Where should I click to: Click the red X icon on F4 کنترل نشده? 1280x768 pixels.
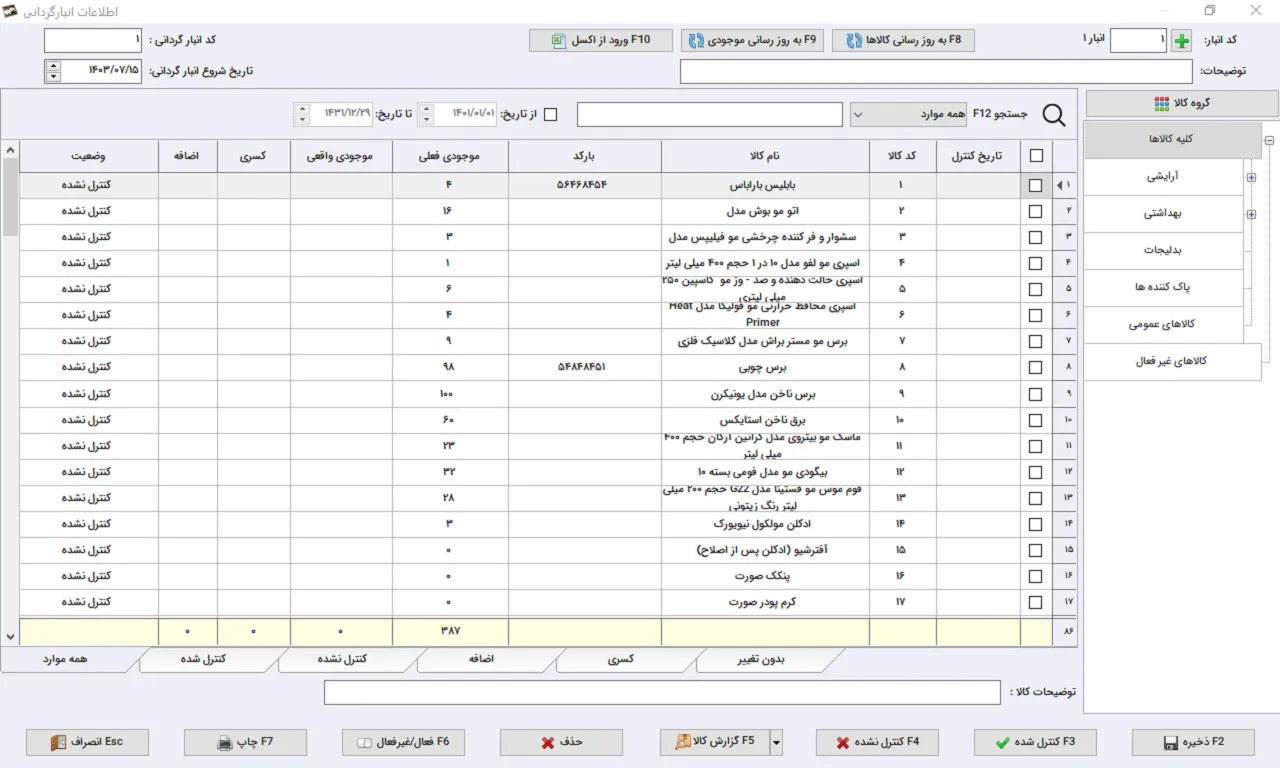843,743
